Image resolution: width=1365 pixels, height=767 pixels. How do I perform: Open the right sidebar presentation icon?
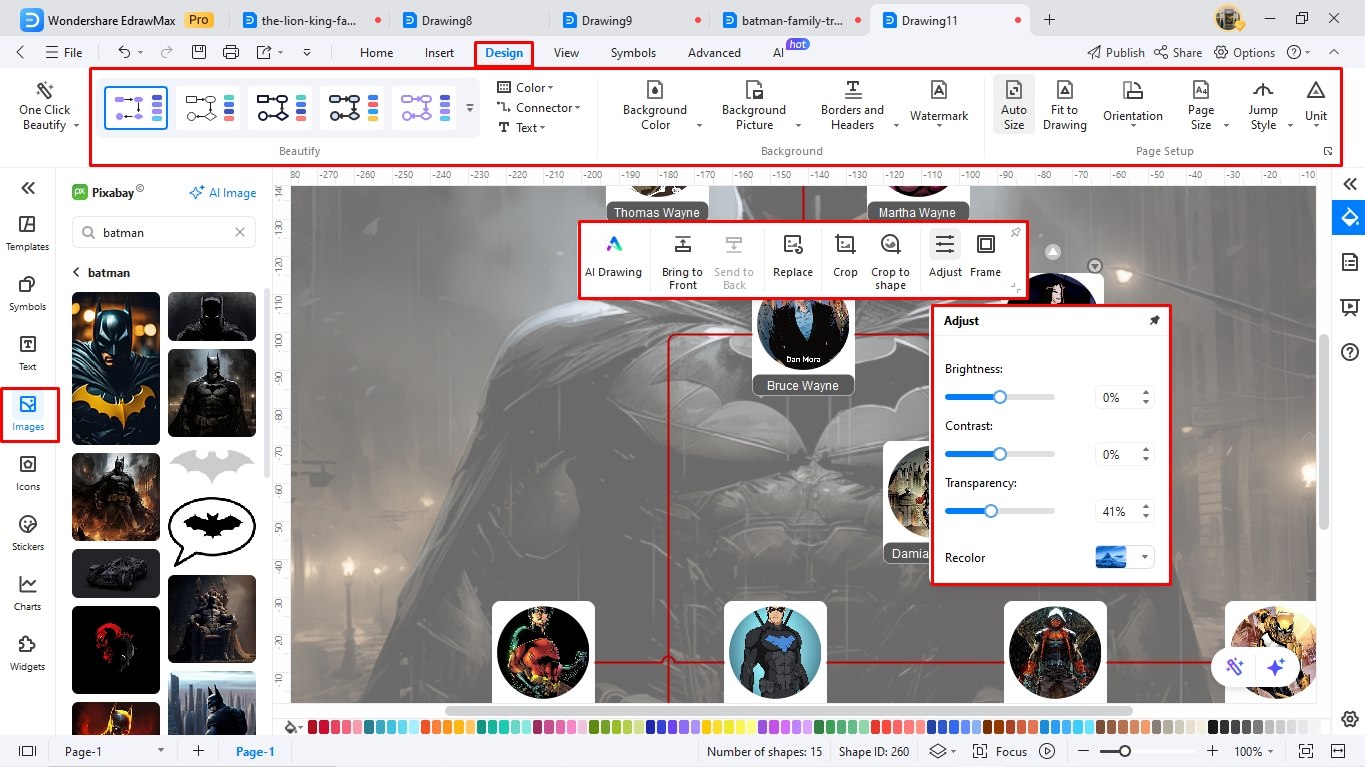[1350, 307]
